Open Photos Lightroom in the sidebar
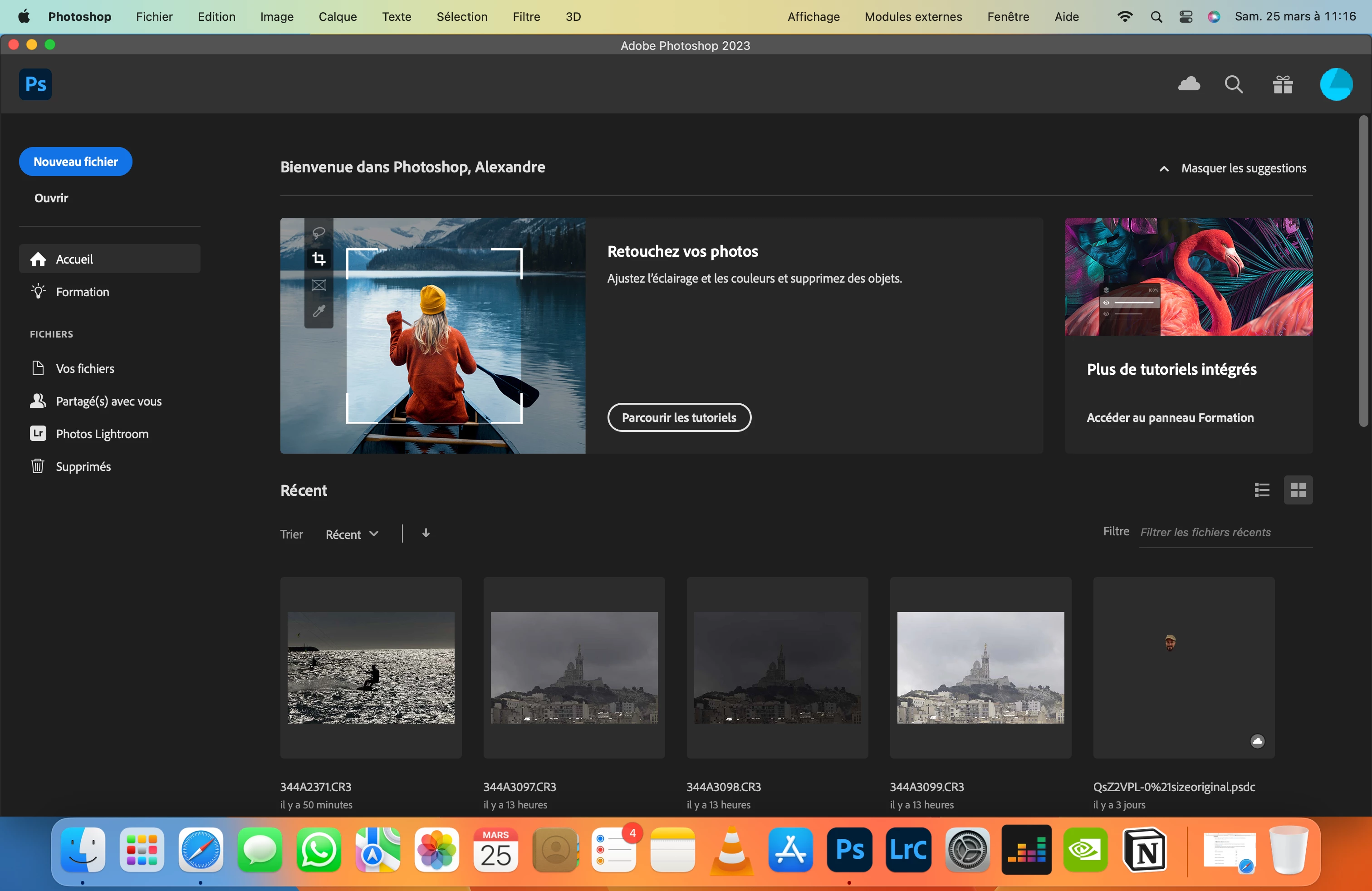The image size is (1372, 891). (102, 433)
